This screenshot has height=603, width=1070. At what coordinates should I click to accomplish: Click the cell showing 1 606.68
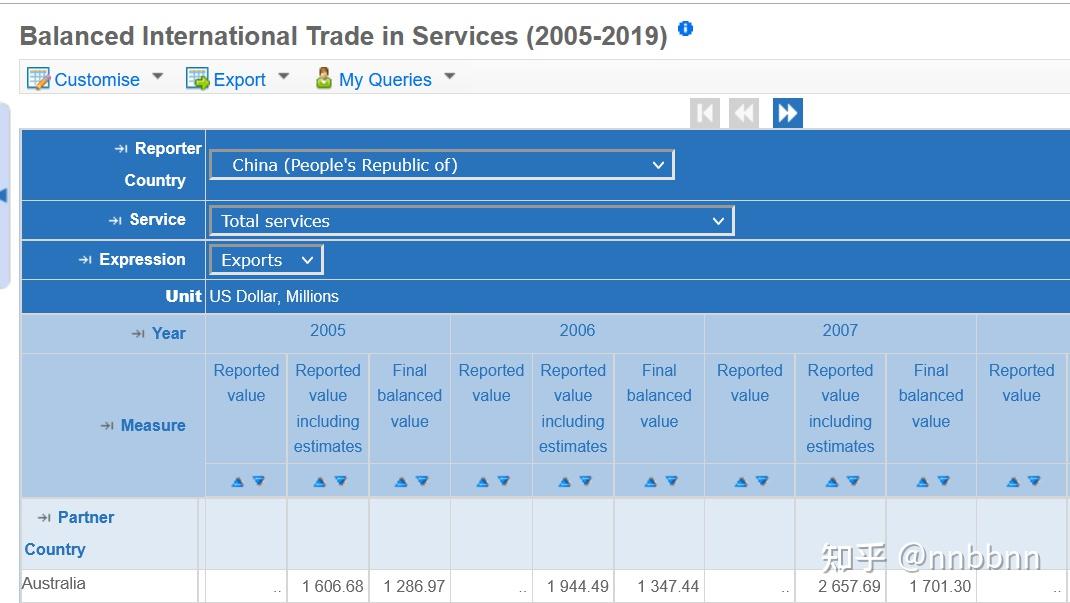pos(335,587)
